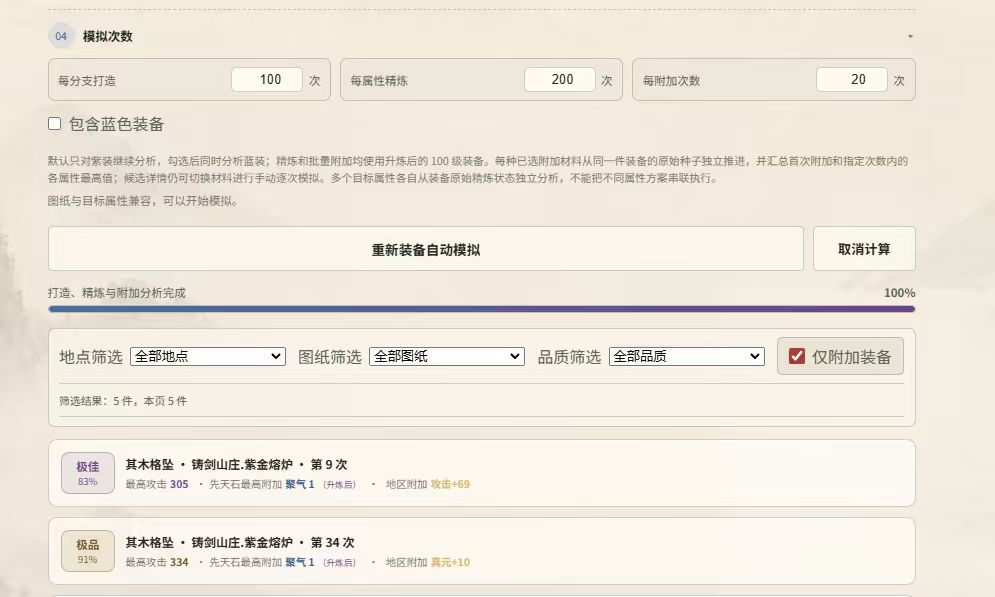Image resolution: width=995 pixels, height=597 pixels.
Task: Open the 其木格坠 第 9 次 result card
Action: tap(482, 473)
